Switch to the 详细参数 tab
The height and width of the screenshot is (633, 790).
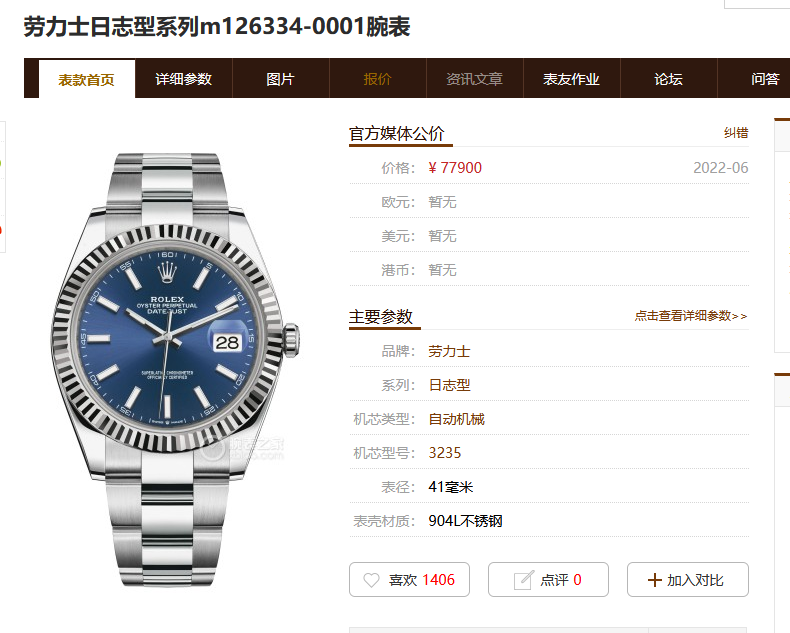[x=184, y=79]
